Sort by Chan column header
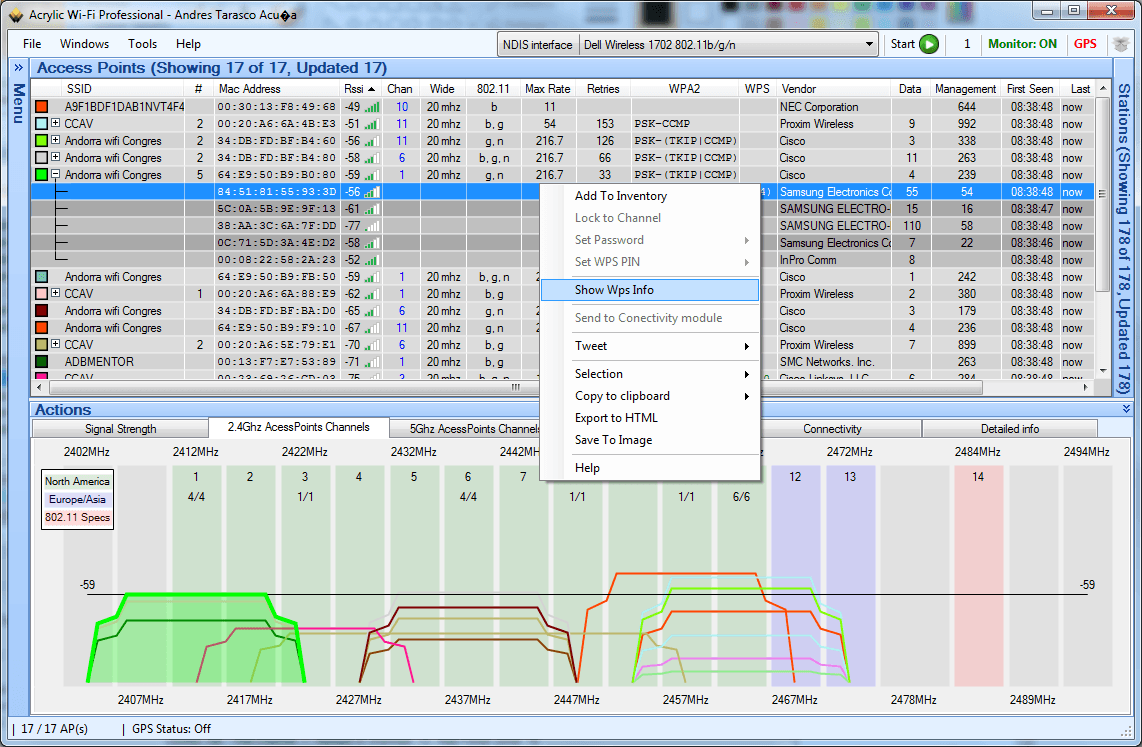 [x=401, y=89]
